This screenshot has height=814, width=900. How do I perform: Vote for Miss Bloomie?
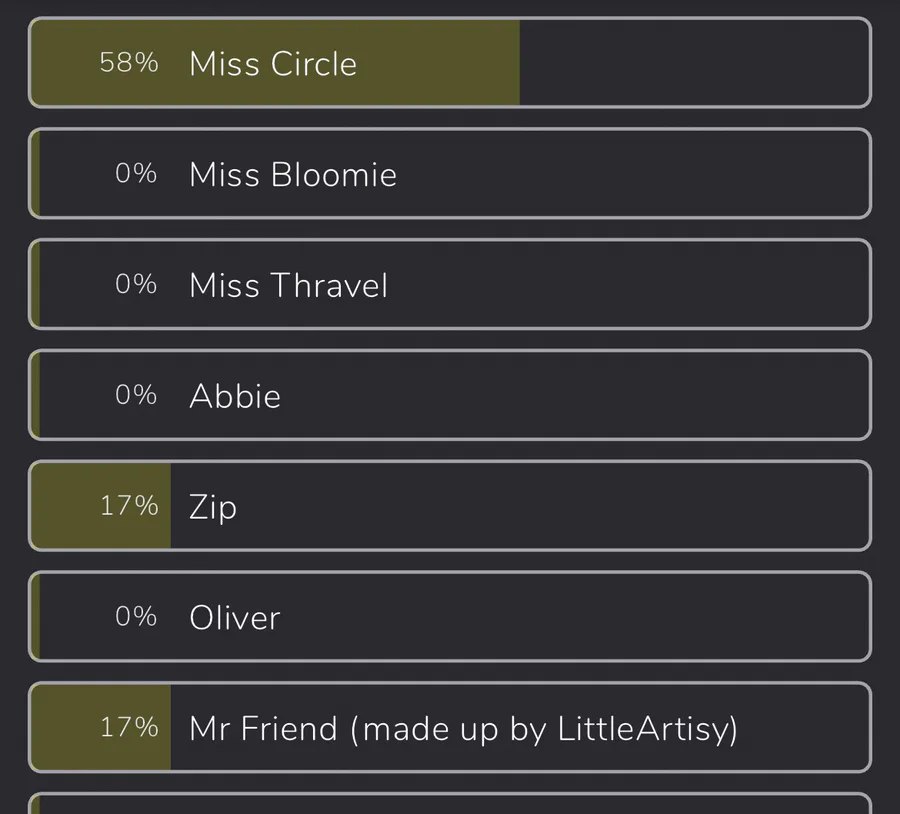(x=450, y=173)
